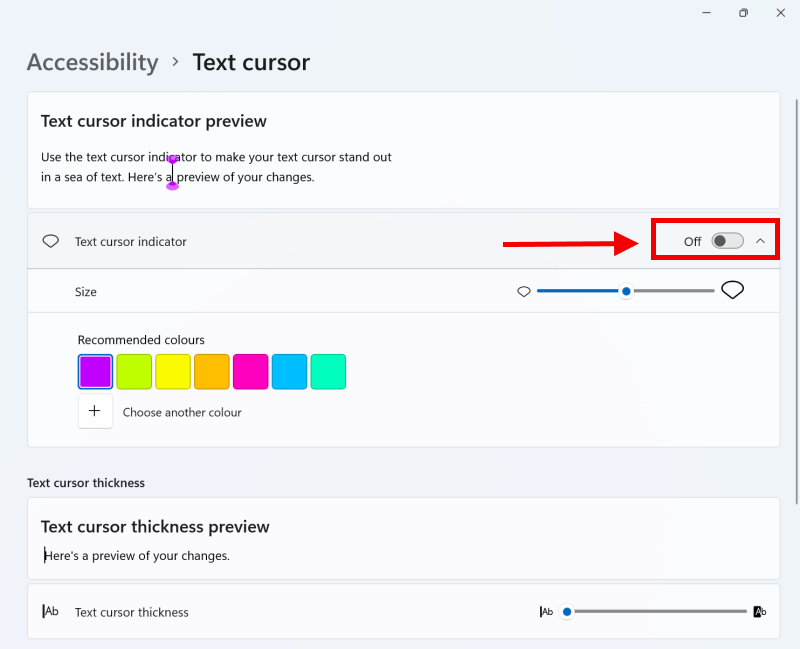The width and height of the screenshot is (800, 649).
Task: Click the 'Text cursor indicator preview' heading
Action: (x=154, y=121)
